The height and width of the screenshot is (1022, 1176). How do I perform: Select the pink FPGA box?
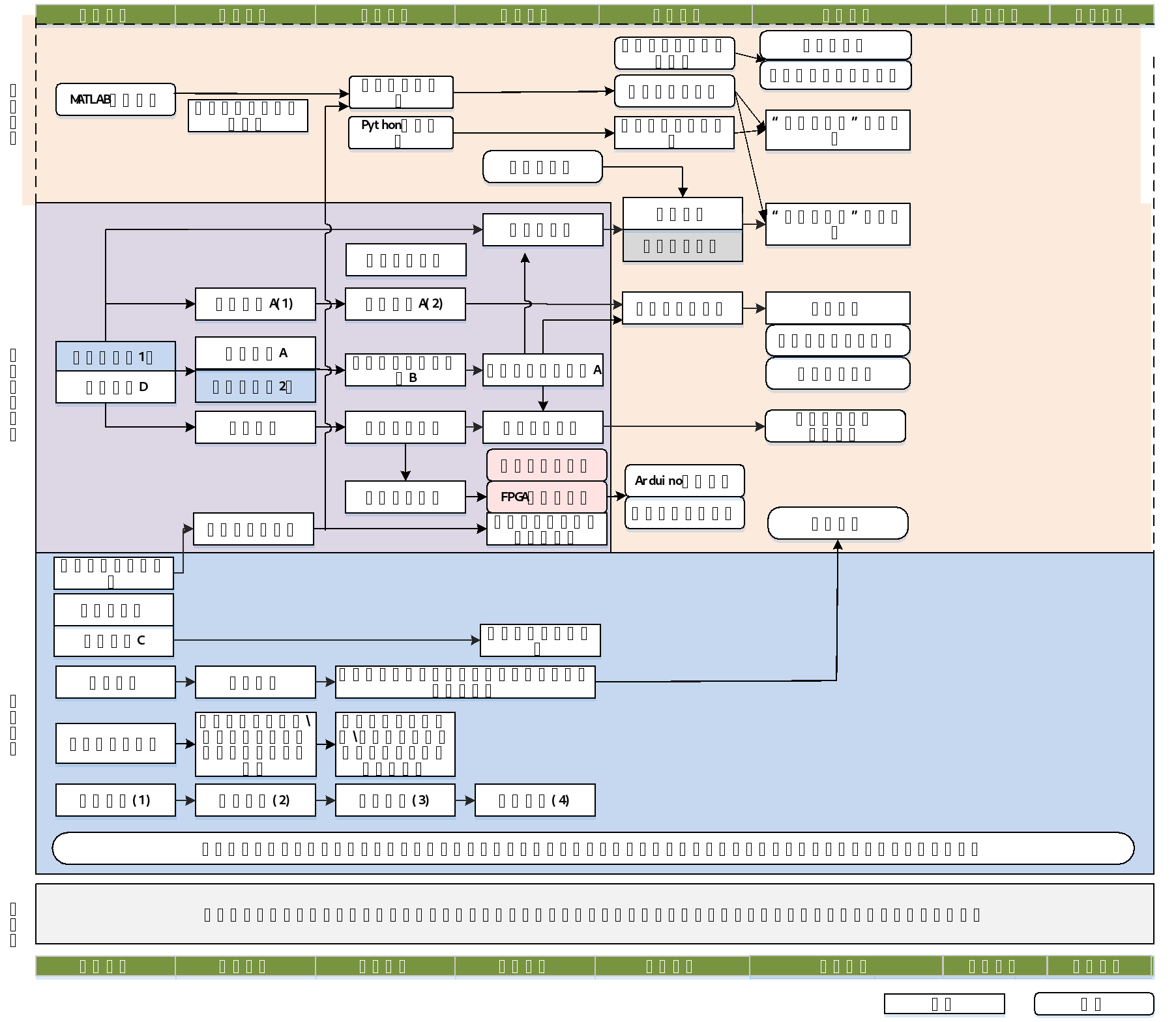546,497
